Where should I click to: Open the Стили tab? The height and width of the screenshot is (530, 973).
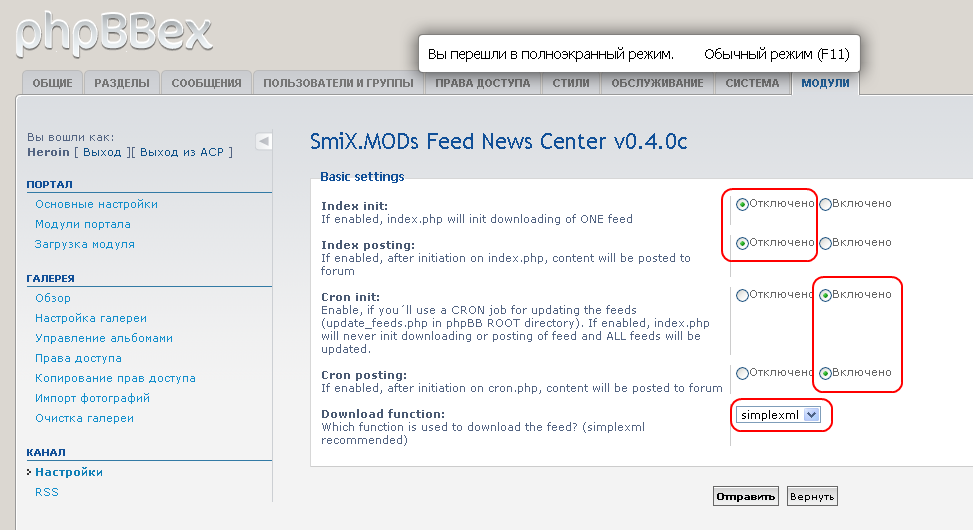tap(571, 83)
